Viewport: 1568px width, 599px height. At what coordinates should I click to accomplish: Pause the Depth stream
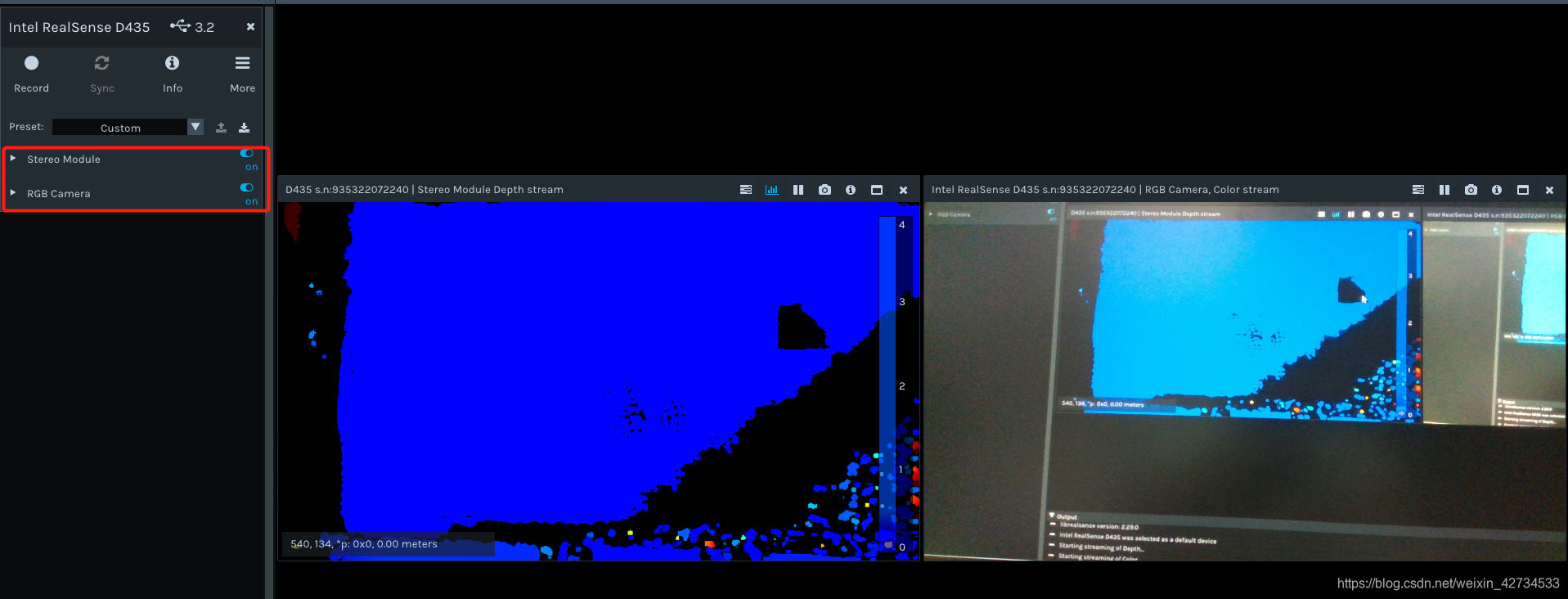tap(798, 190)
